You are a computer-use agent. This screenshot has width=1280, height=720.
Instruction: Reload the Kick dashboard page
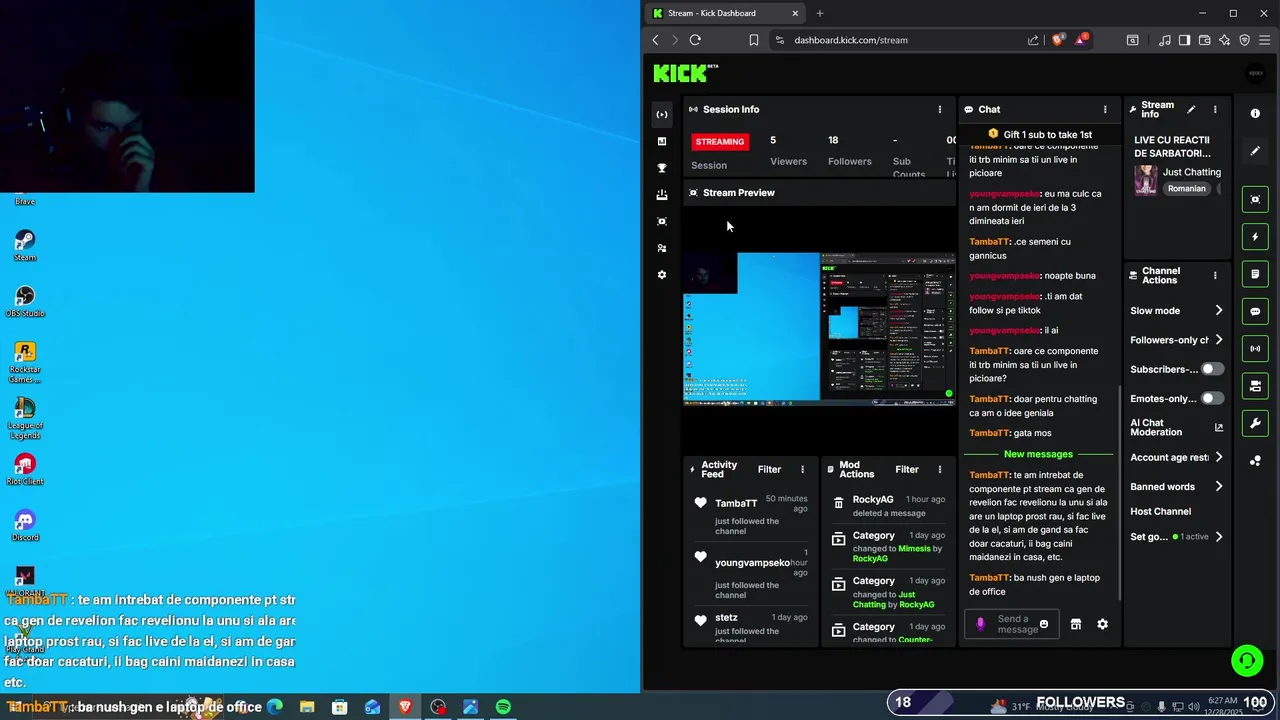tap(695, 40)
